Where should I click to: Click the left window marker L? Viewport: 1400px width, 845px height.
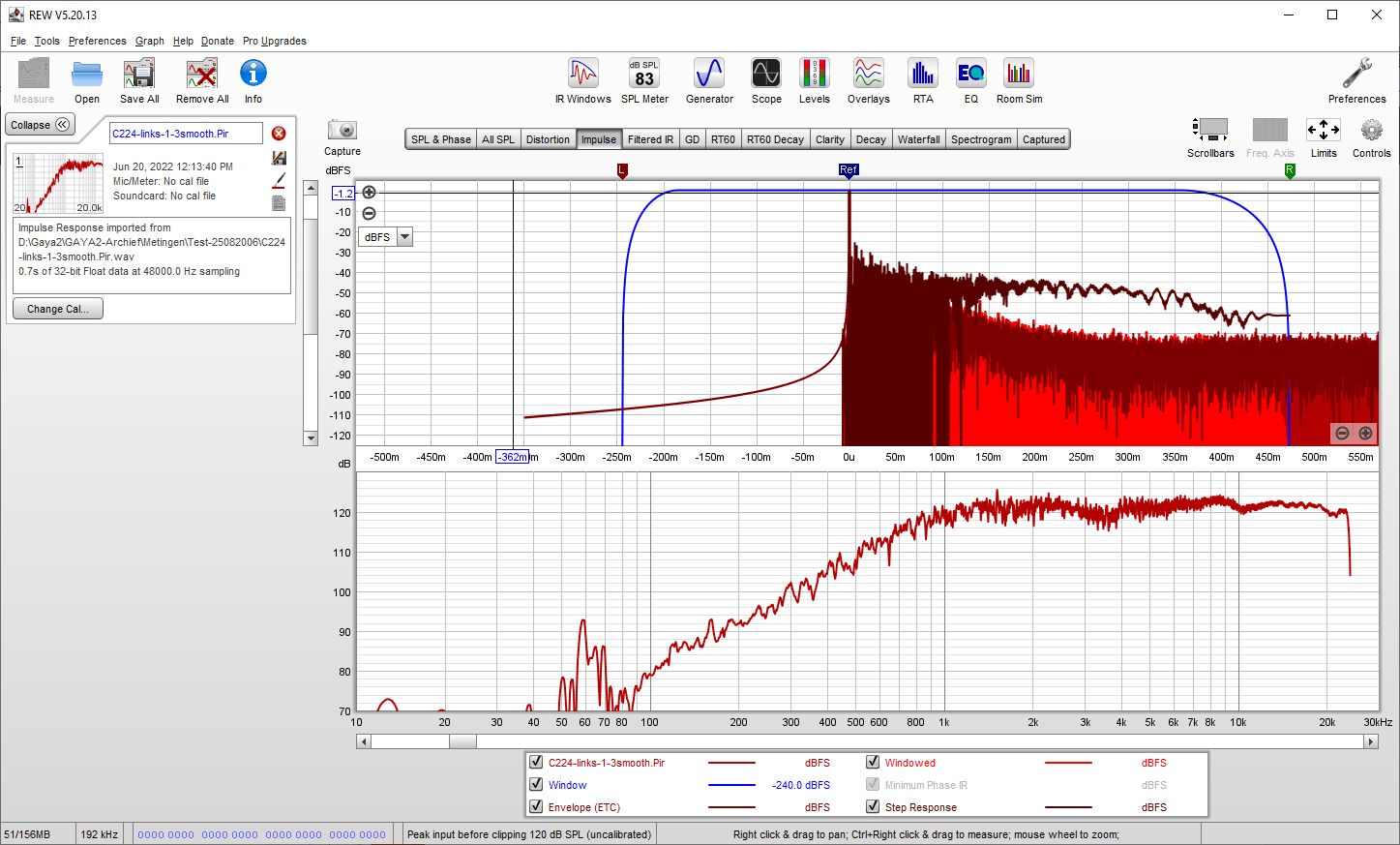[622, 170]
